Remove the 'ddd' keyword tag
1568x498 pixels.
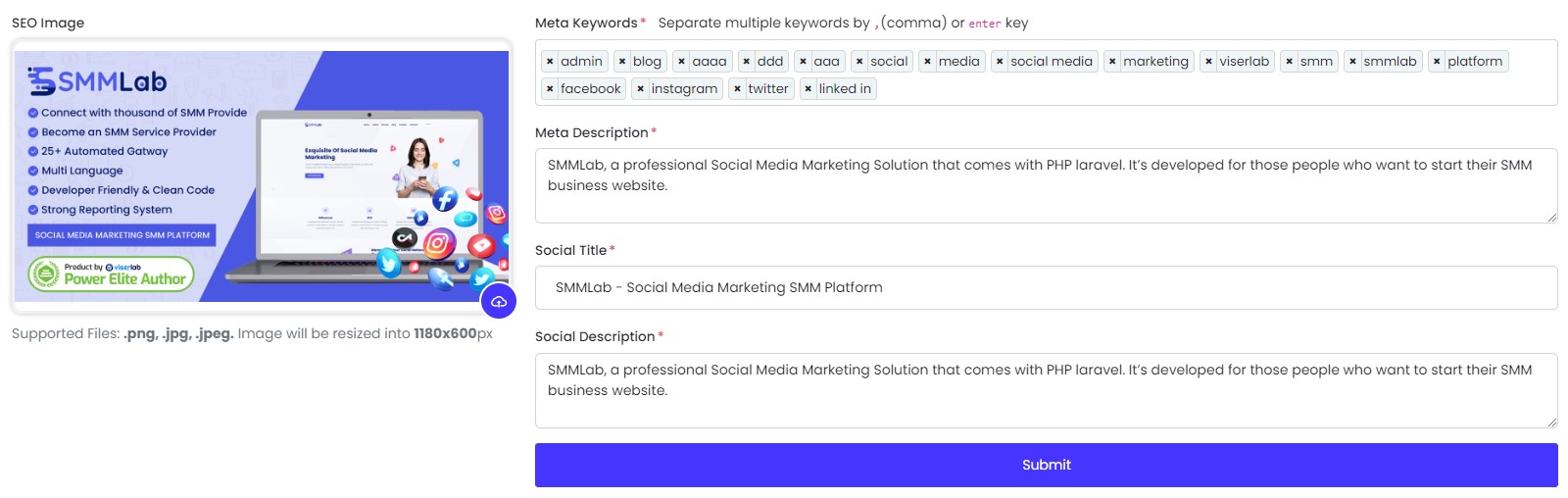coord(747,62)
